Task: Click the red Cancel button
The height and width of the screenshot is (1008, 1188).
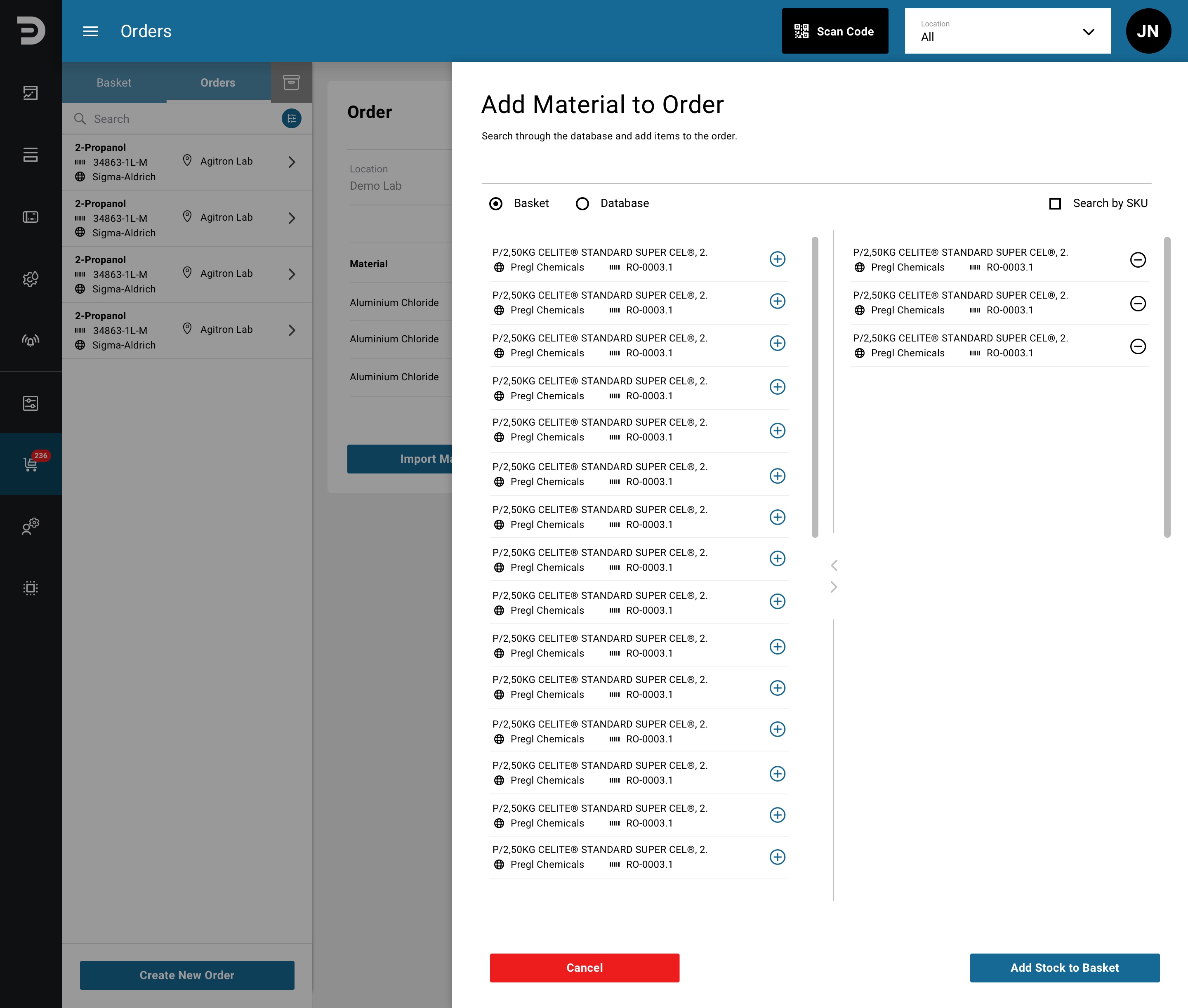Action: [x=584, y=968]
